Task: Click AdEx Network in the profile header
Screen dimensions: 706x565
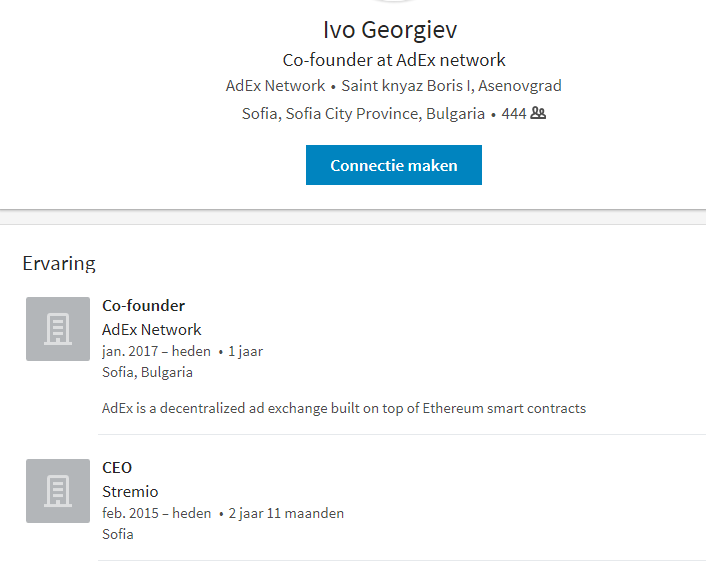Action: coord(275,86)
